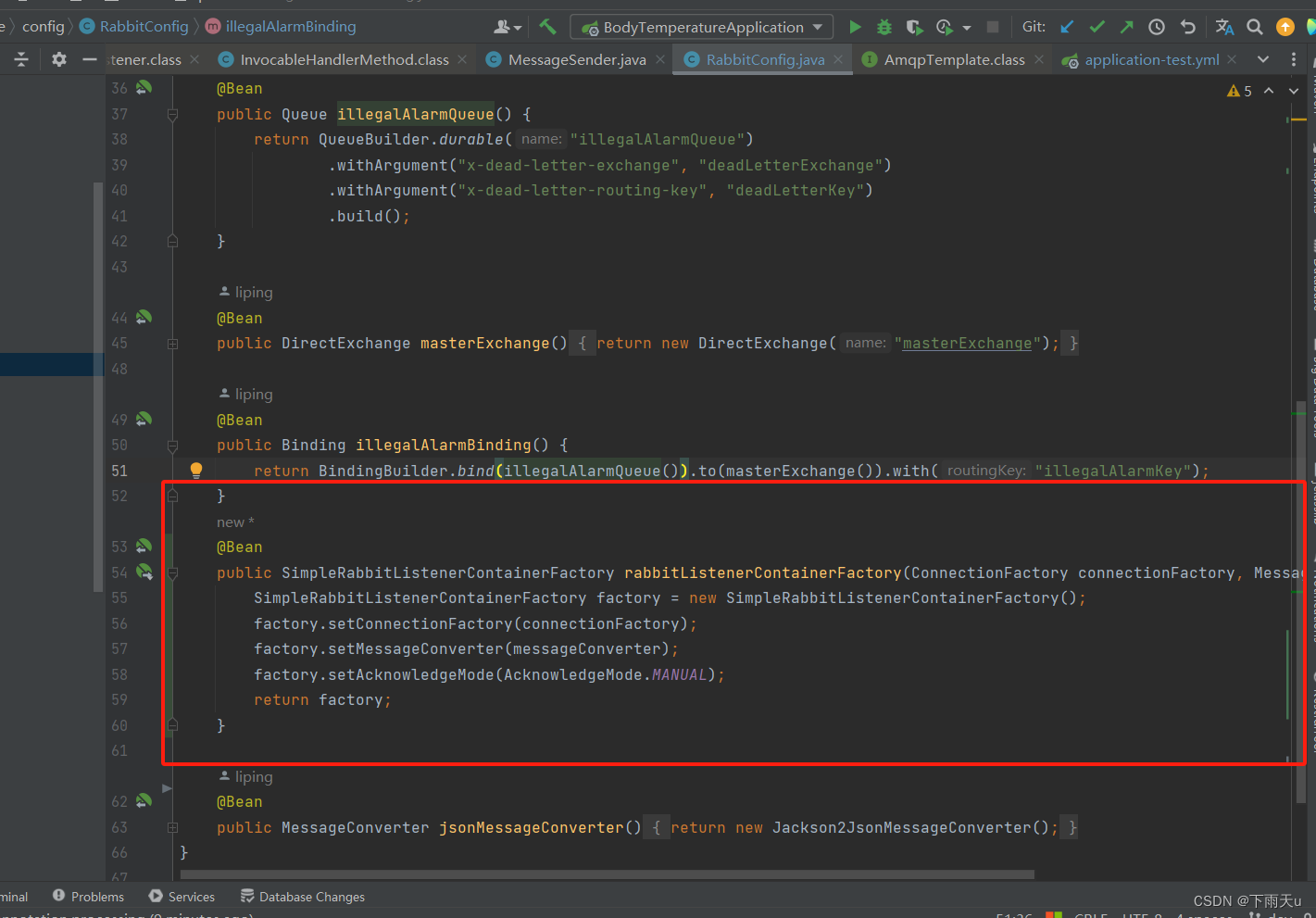
Task: Click the yellow warning bulb on line 51
Action: coord(195,470)
